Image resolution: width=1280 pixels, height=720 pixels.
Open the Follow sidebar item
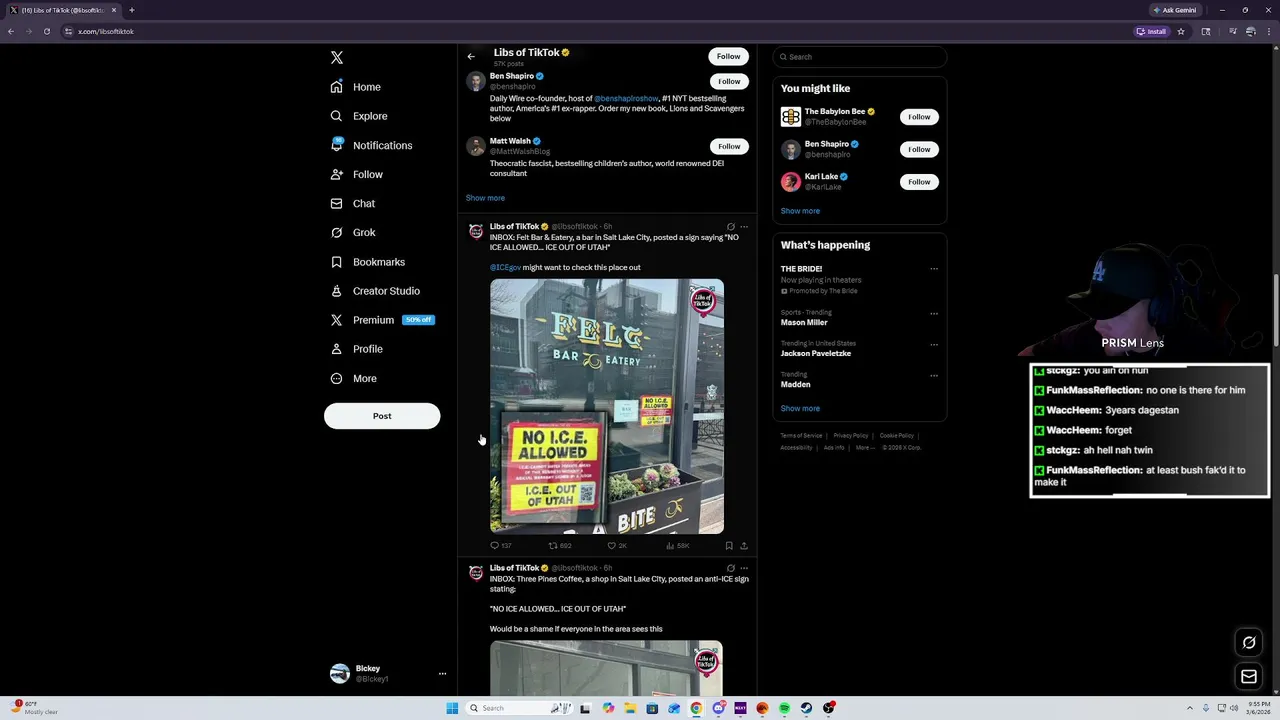click(357, 174)
